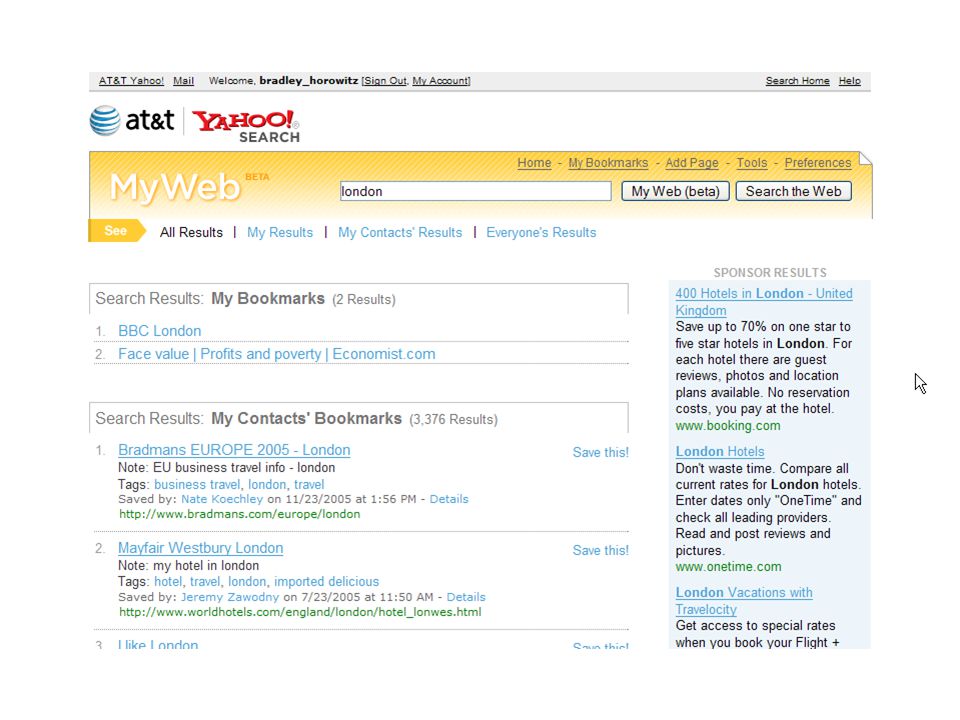960x720 pixels.
Task: Click london tag under Bradmans result
Action: coord(267,484)
